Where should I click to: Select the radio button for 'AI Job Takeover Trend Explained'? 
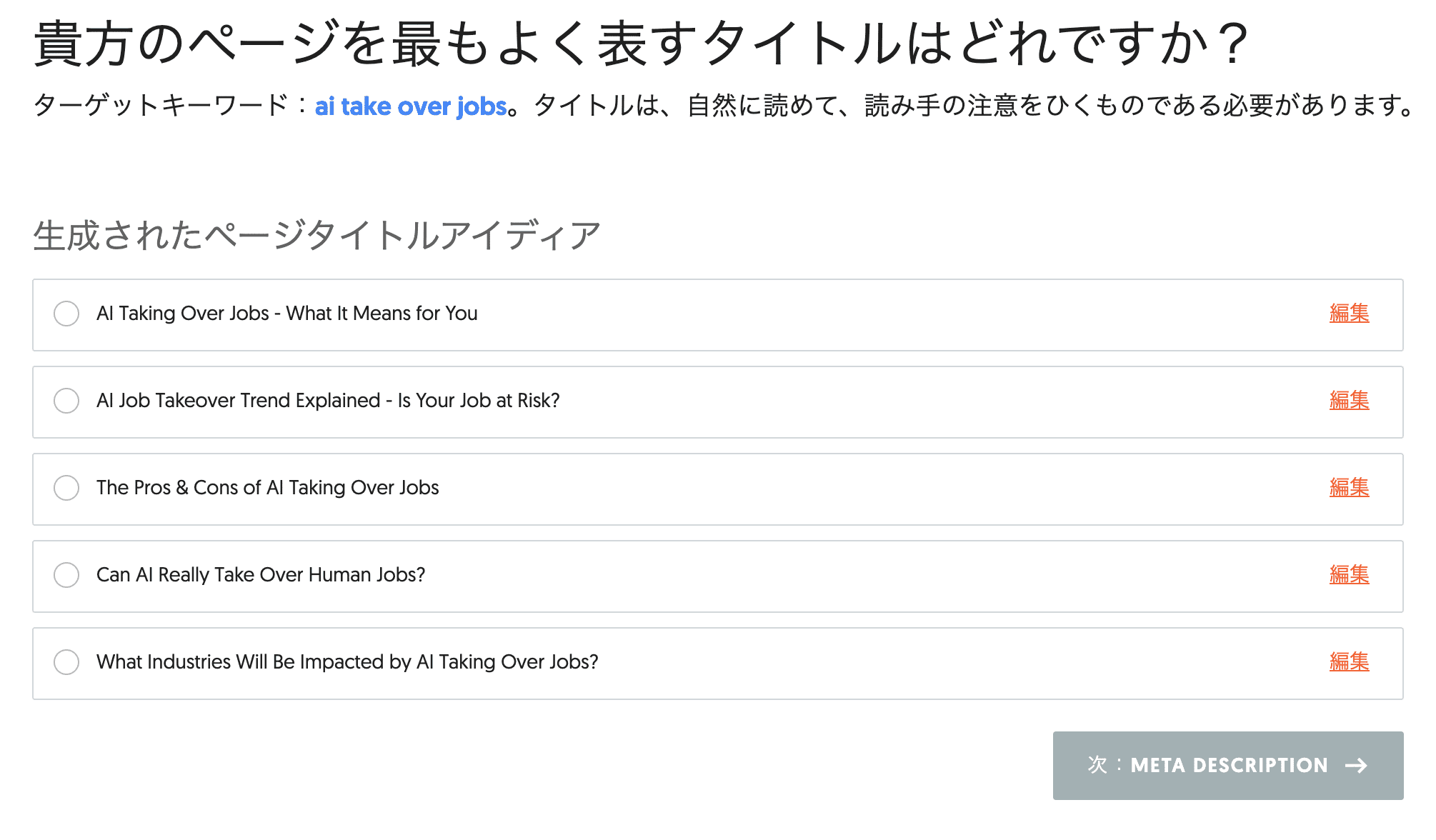tap(66, 401)
